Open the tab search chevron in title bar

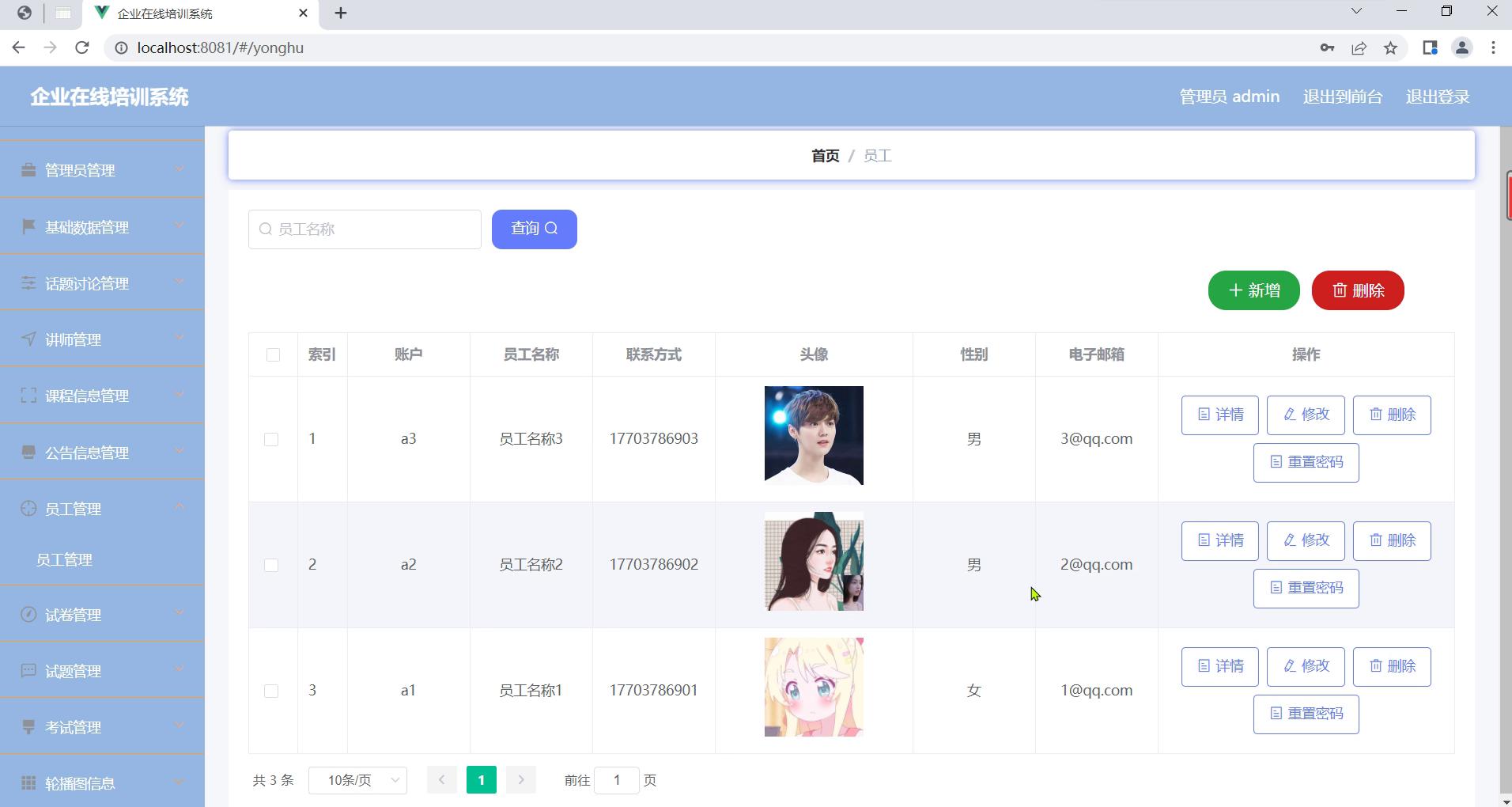click(1356, 11)
